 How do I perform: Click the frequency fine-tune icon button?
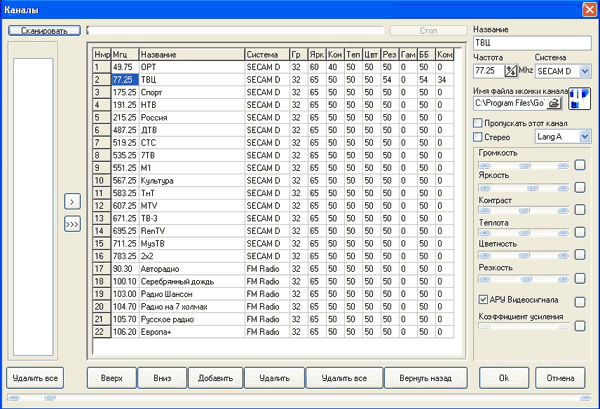pos(511,71)
